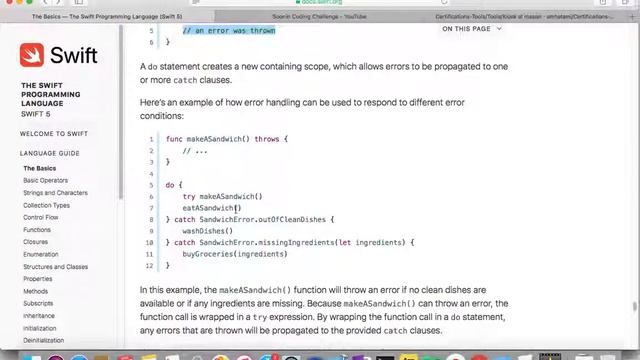Open Enumeration chapter
This screenshot has width=640, height=360.
click(41, 254)
